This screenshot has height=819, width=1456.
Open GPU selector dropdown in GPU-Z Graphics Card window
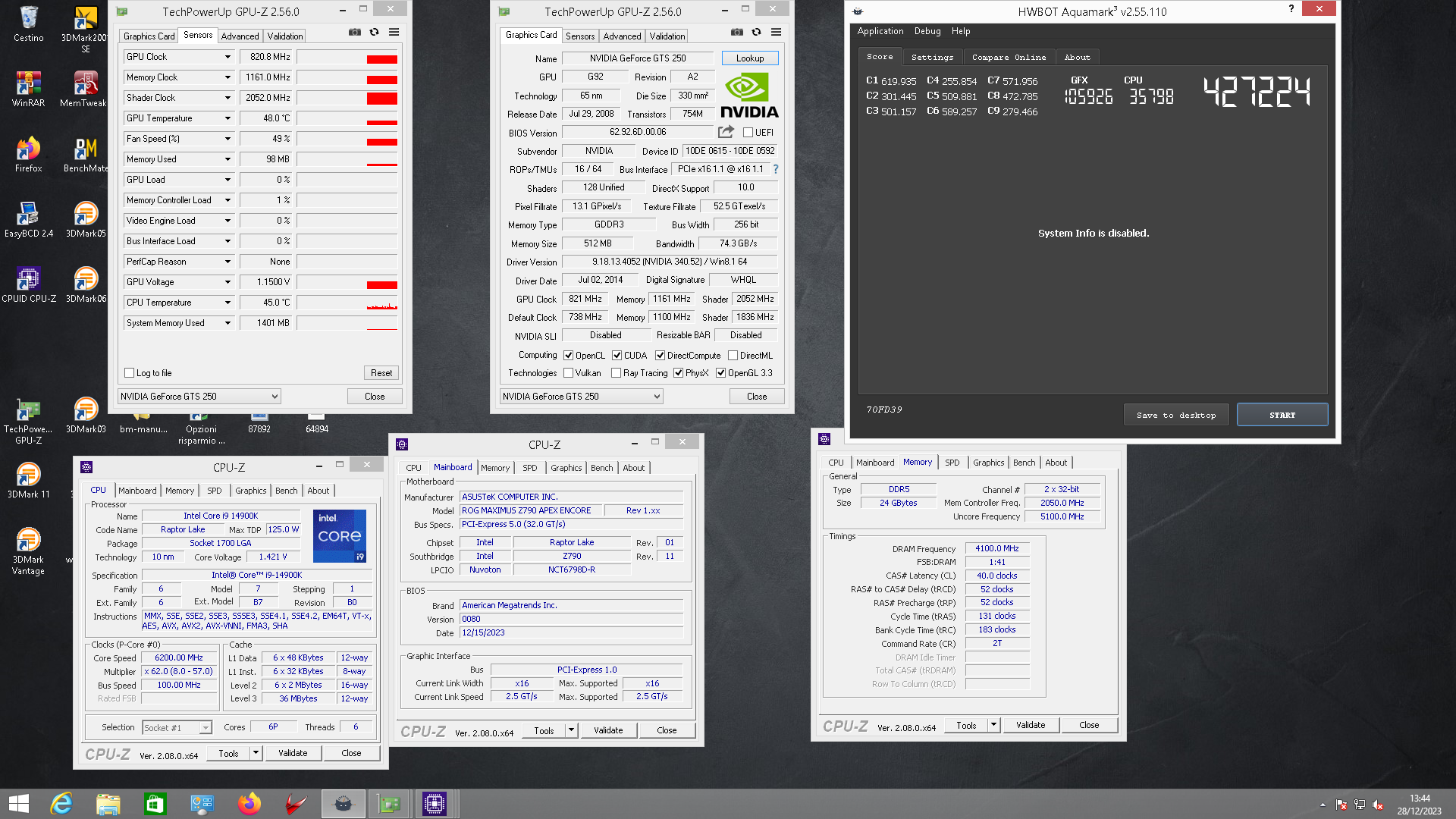(x=582, y=397)
